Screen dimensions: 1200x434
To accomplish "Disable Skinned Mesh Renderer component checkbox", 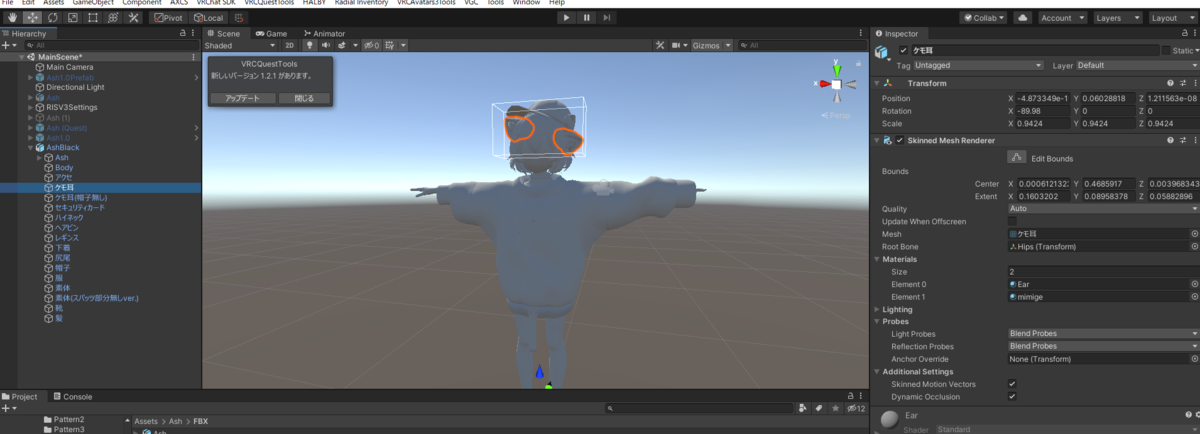I will coord(900,140).
